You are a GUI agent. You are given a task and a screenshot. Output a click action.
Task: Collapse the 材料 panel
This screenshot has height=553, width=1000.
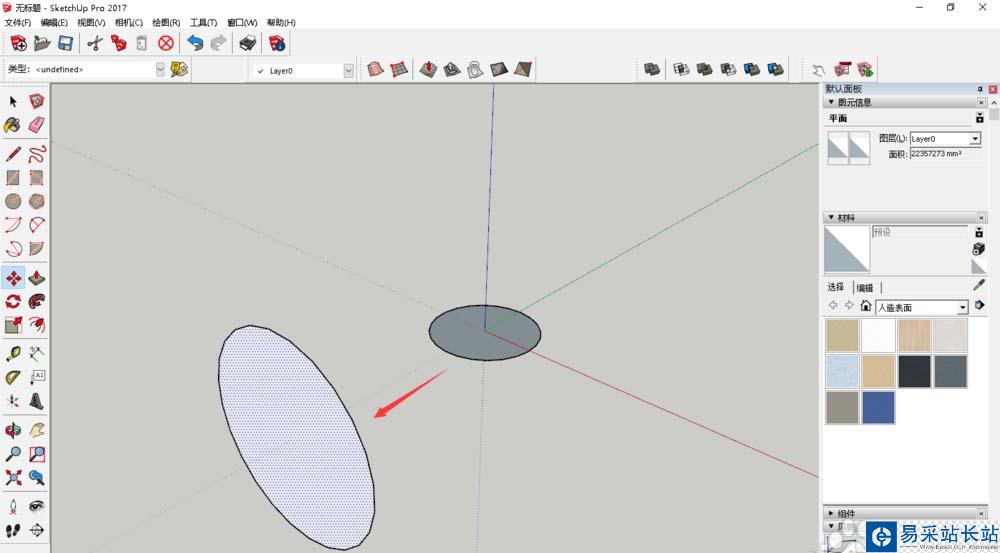click(830, 218)
